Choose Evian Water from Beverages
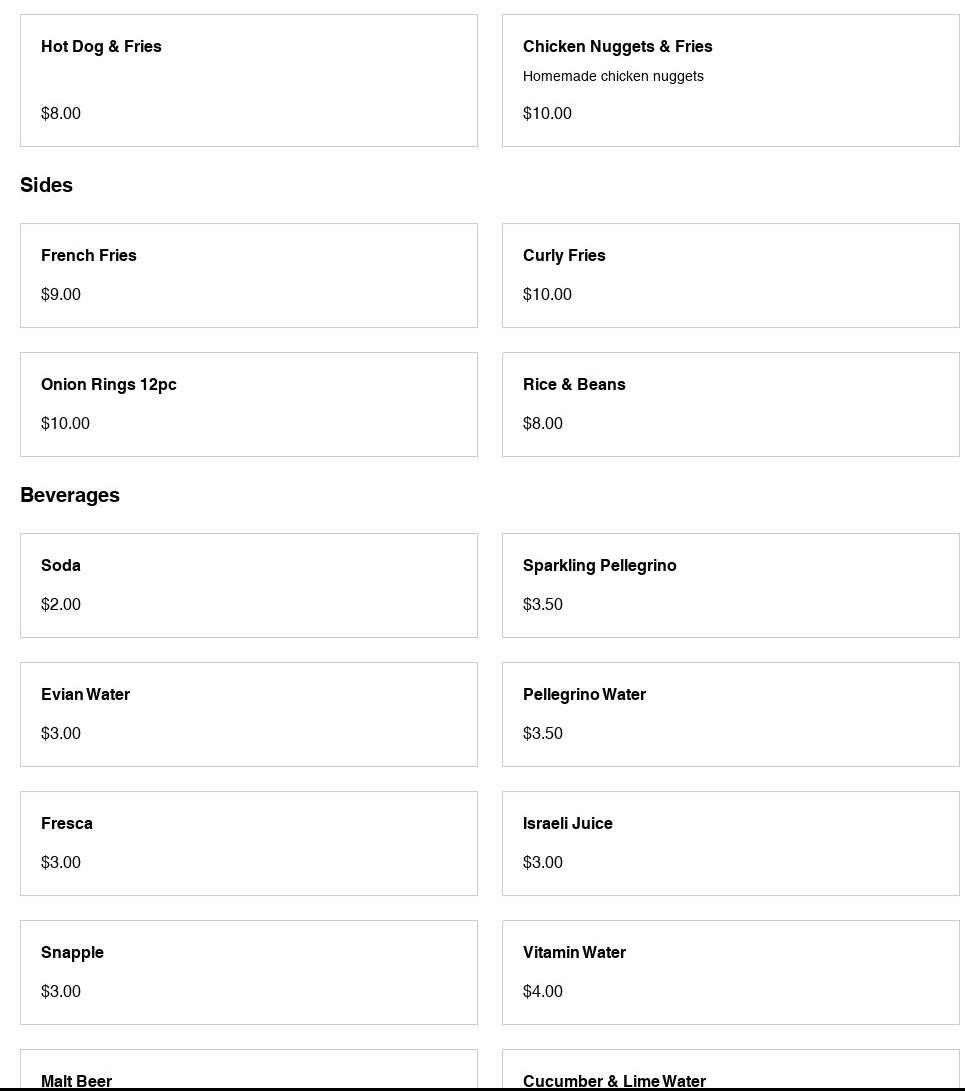 tap(248, 714)
